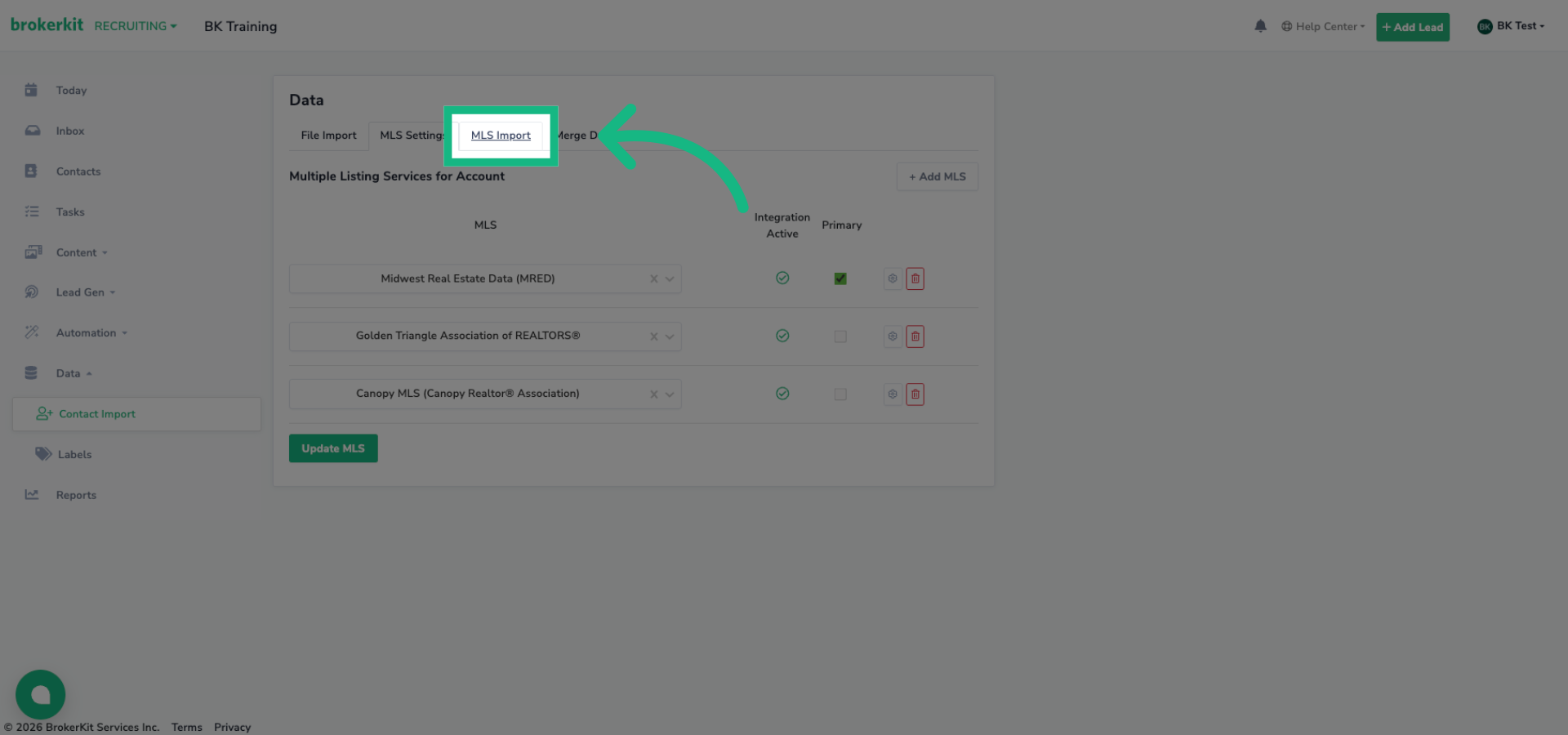Click integration active checkmark for MRED
The height and width of the screenshot is (735, 1568).
point(782,278)
